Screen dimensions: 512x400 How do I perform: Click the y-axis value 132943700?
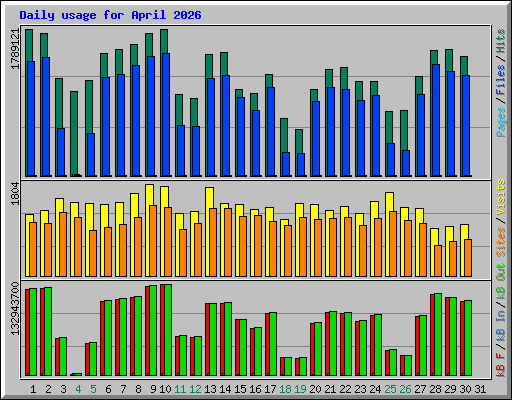pyautogui.click(x=15, y=309)
